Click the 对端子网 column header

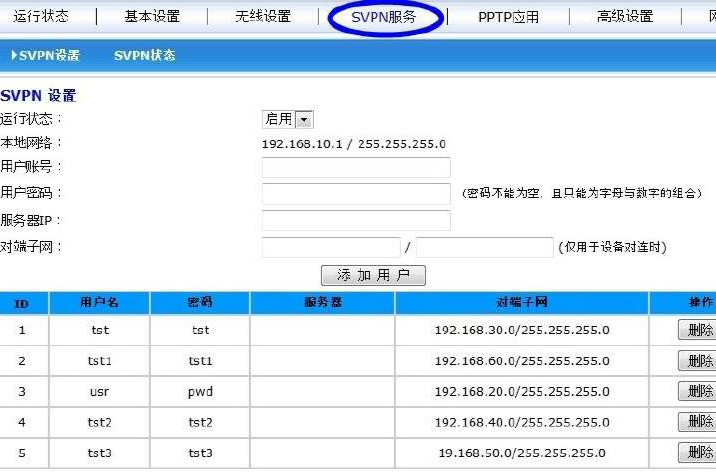pyautogui.click(x=521, y=303)
